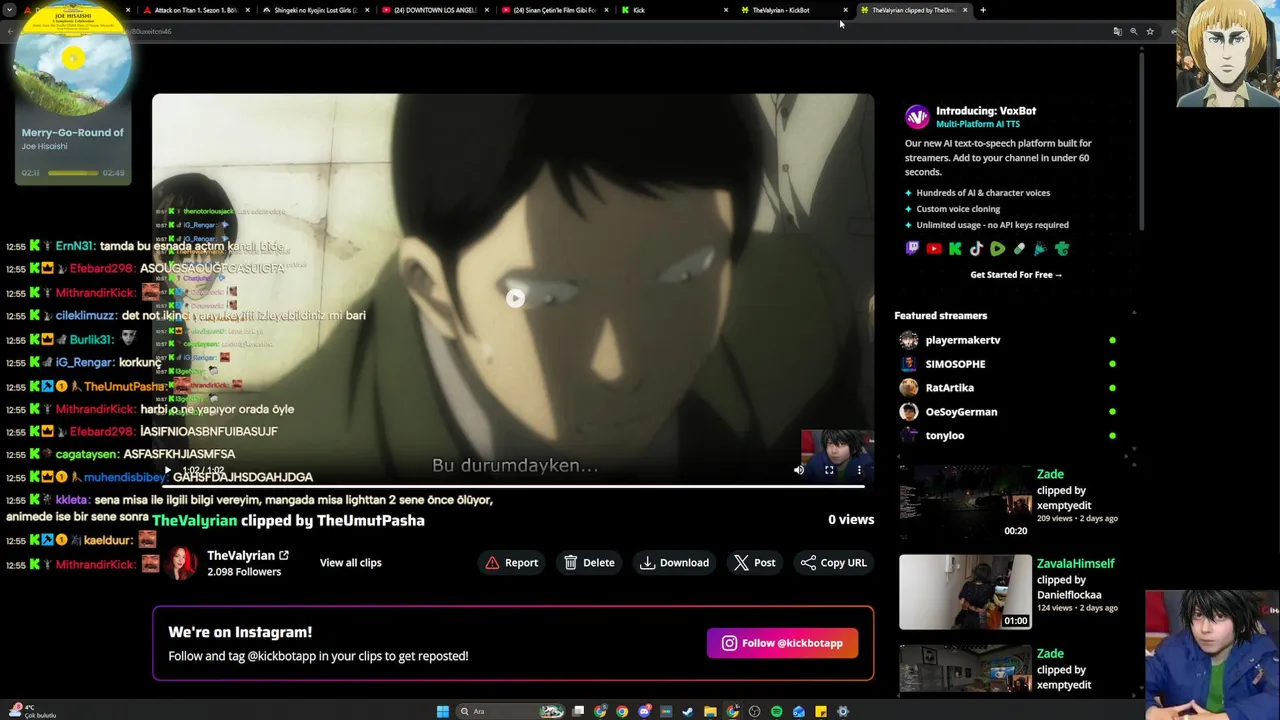Enter fullscreen on the clip player
The height and width of the screenshot is (720, 1280).
click(829, 470)
